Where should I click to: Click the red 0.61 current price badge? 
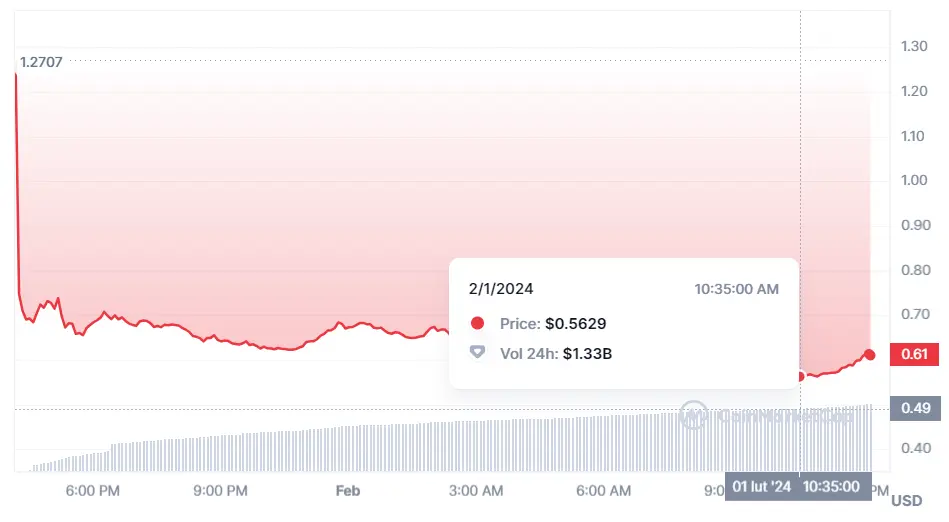(914, 354)
